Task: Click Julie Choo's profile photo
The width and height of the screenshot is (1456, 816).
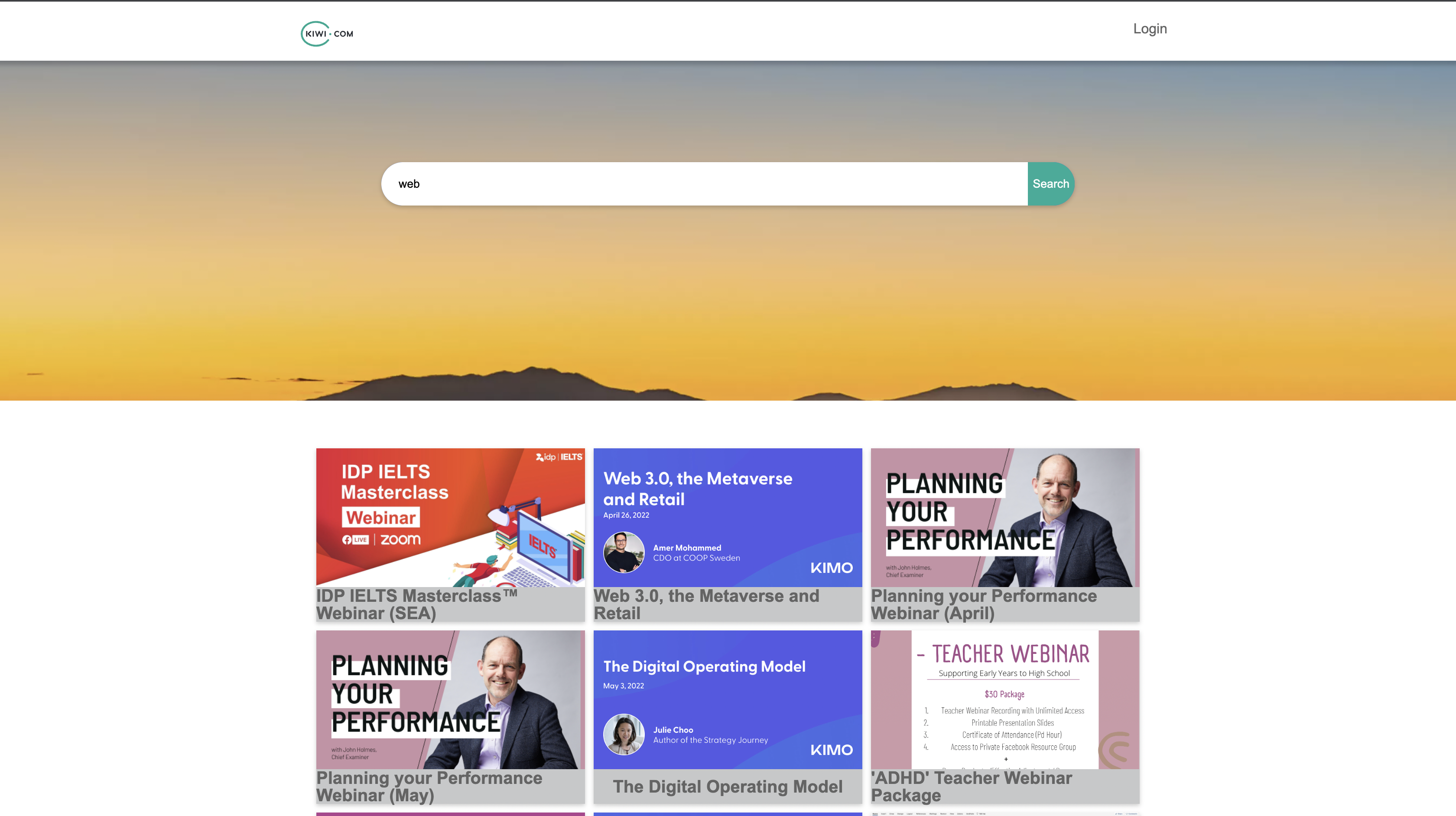Action: 624,734
